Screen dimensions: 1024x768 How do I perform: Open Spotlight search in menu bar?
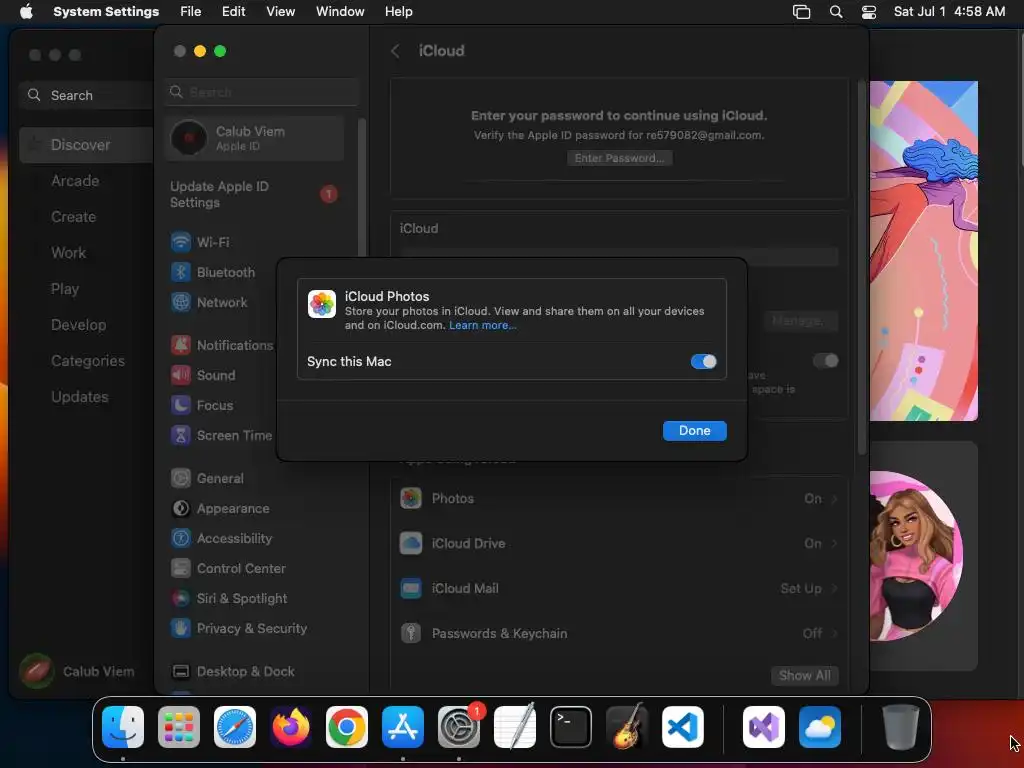(x=836, y=12)
